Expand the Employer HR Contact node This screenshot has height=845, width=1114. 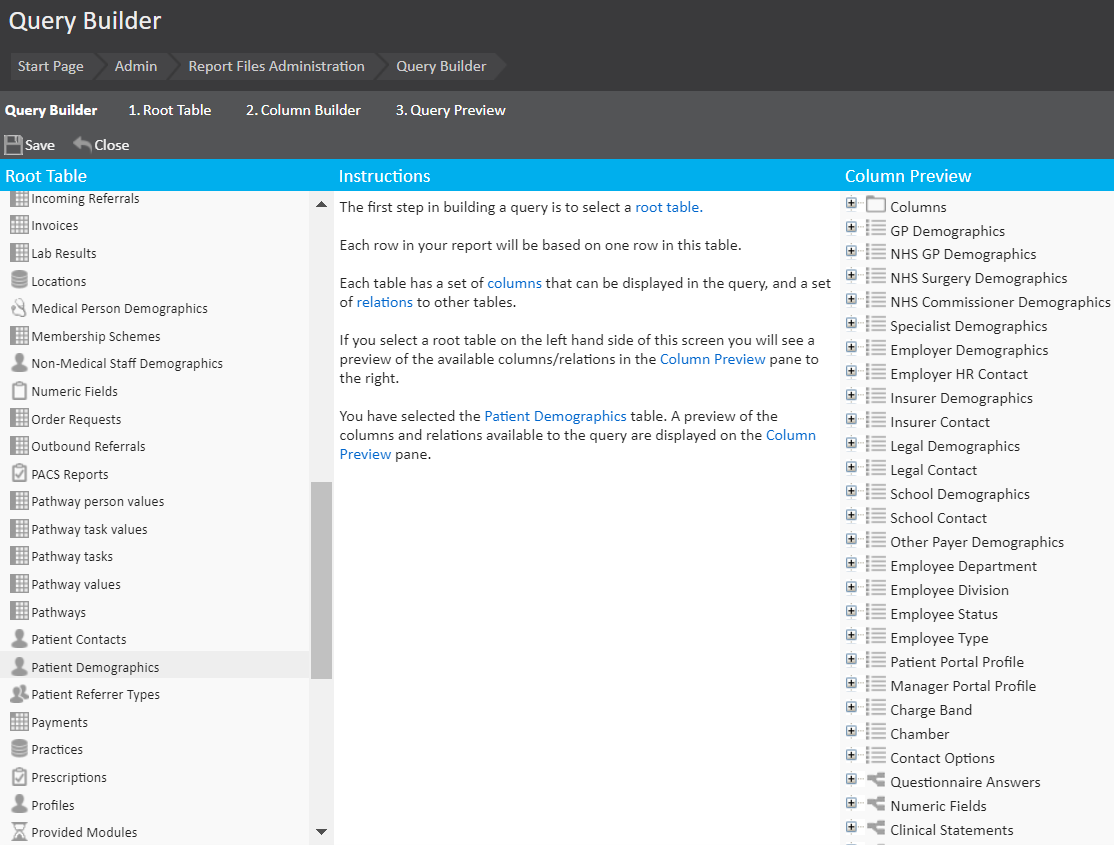pyautogui.click(x=851, y=371)
